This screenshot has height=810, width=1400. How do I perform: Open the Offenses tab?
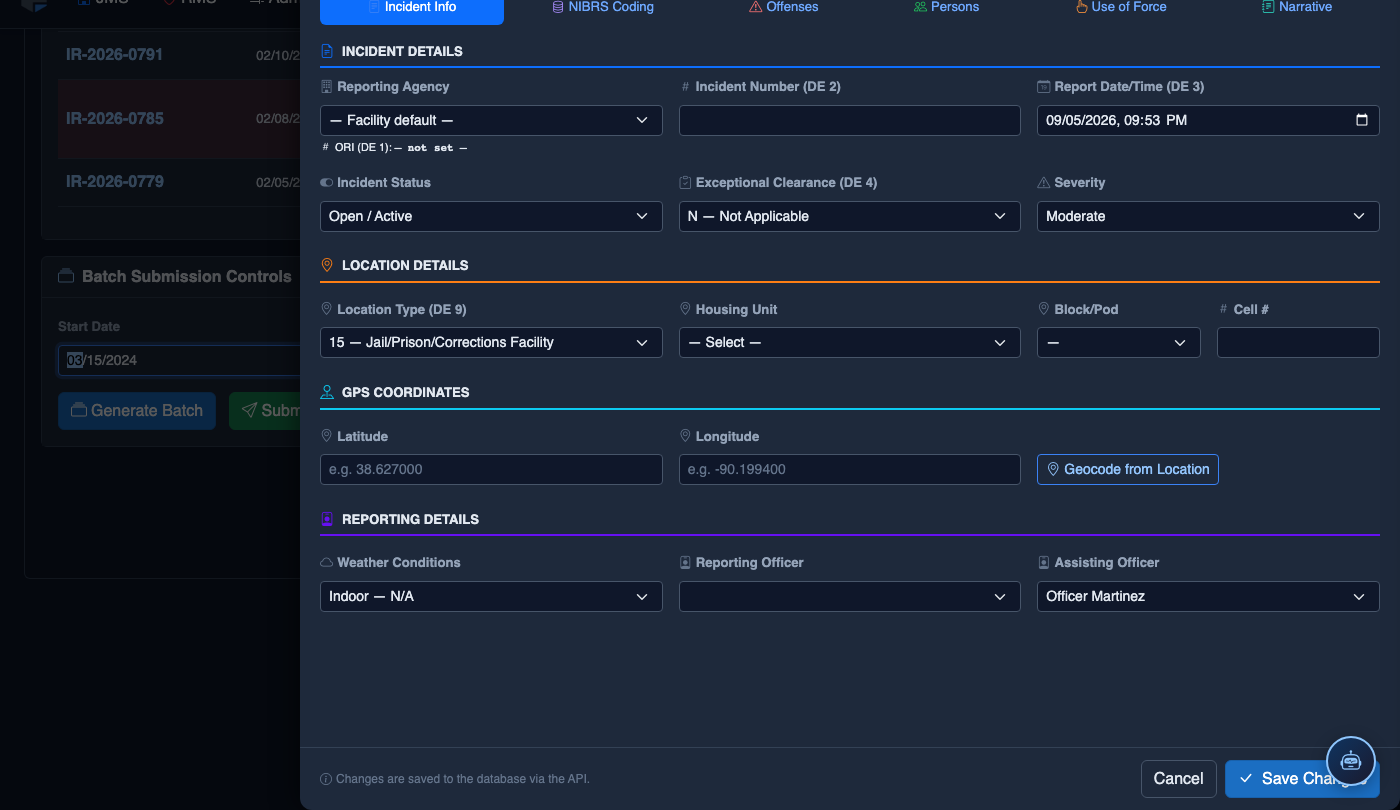(x=784, y=7)
